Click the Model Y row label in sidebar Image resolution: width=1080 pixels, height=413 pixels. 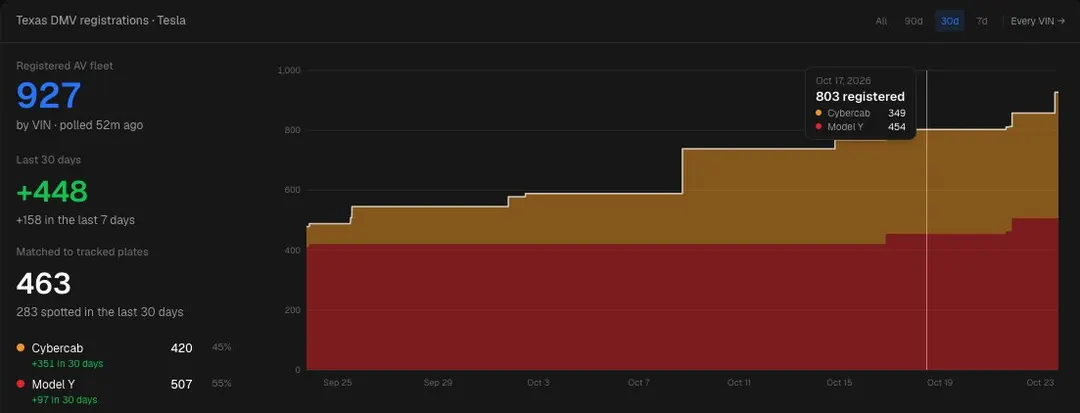pyautogui.click(x=53, y=384)
